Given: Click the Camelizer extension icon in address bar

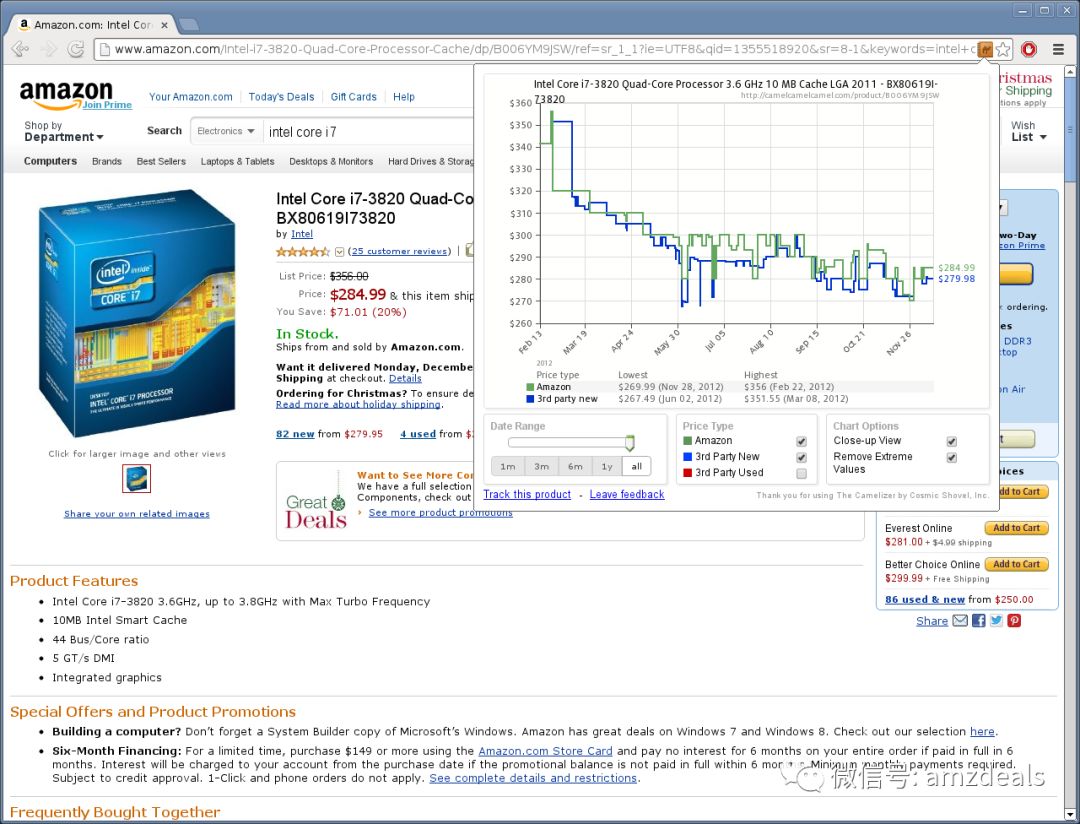Looking at the screenshot, I should click(985, 49).
